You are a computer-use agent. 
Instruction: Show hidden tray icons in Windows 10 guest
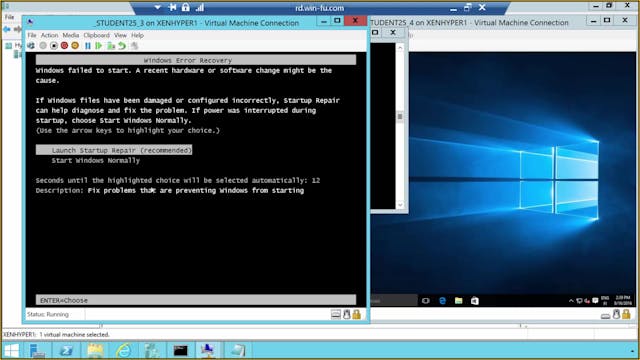point(571,301)
